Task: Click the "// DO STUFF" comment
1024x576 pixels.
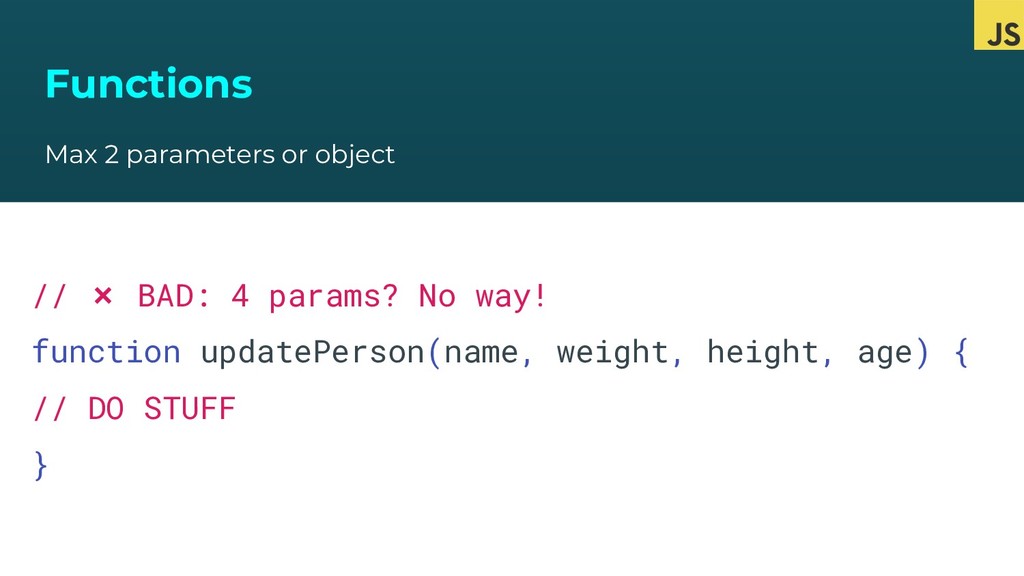Action: pos(134,409)
